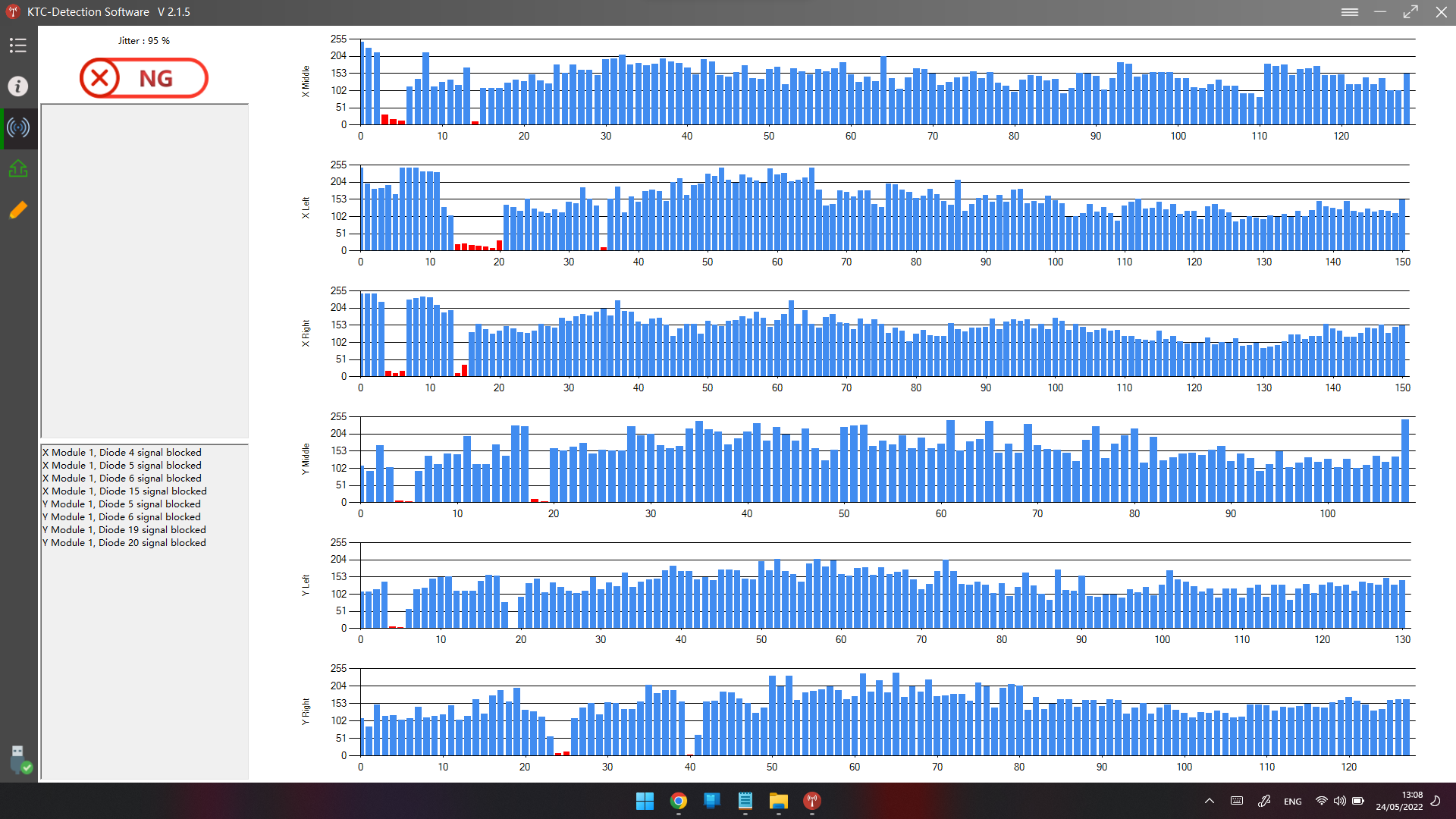Click the USB connection status icon
1456x819 pixels.
point(20,759)
